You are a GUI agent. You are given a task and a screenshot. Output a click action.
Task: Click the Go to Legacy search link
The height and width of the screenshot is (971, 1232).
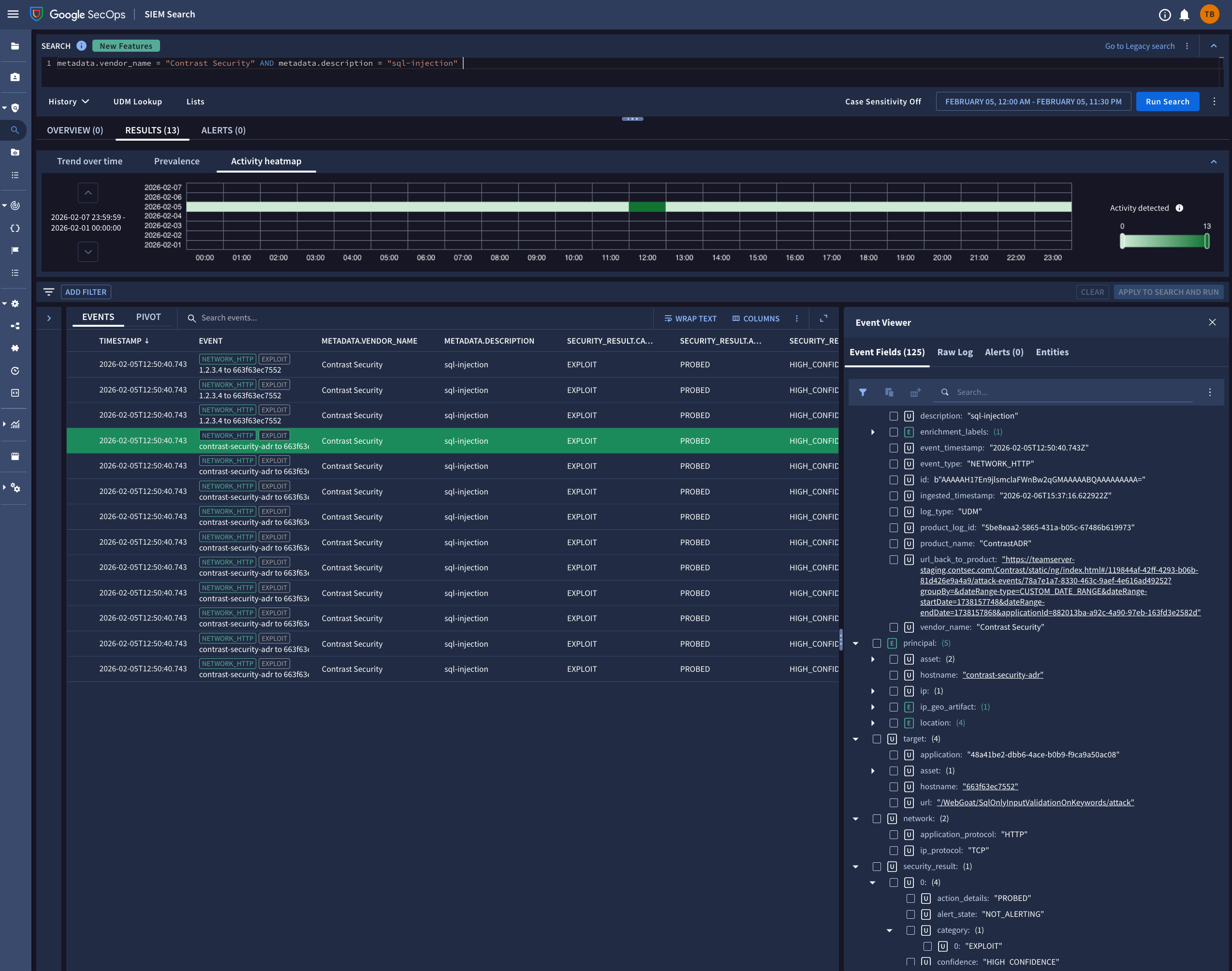(x=1139, y=46)
